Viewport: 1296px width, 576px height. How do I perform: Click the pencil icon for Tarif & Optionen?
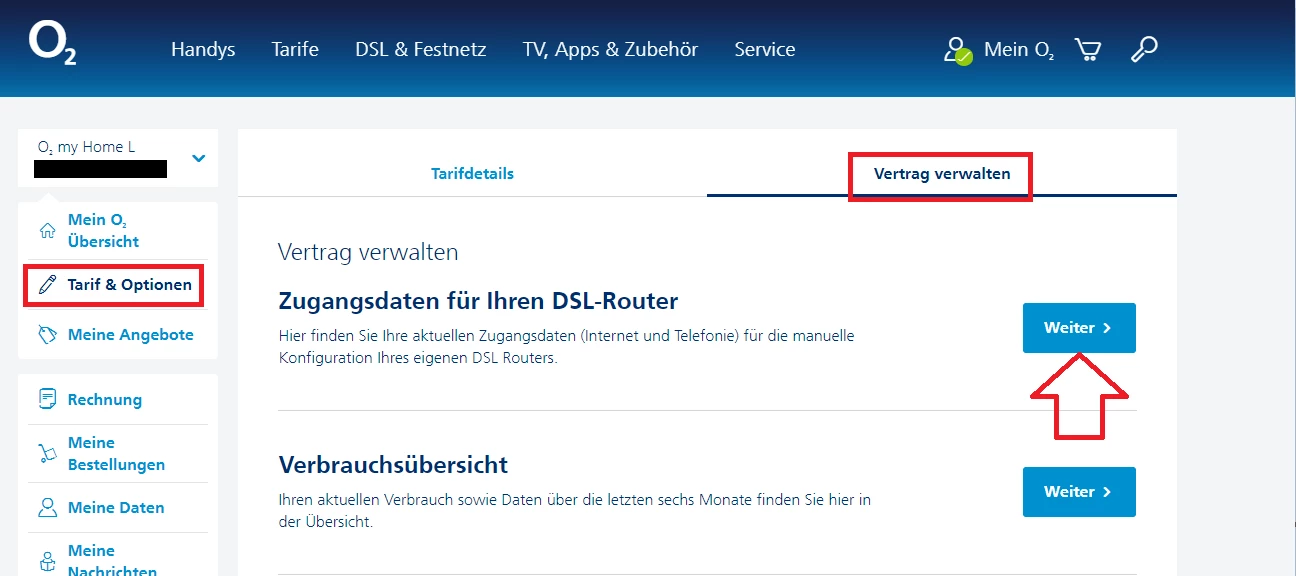[x=47, y=285]
